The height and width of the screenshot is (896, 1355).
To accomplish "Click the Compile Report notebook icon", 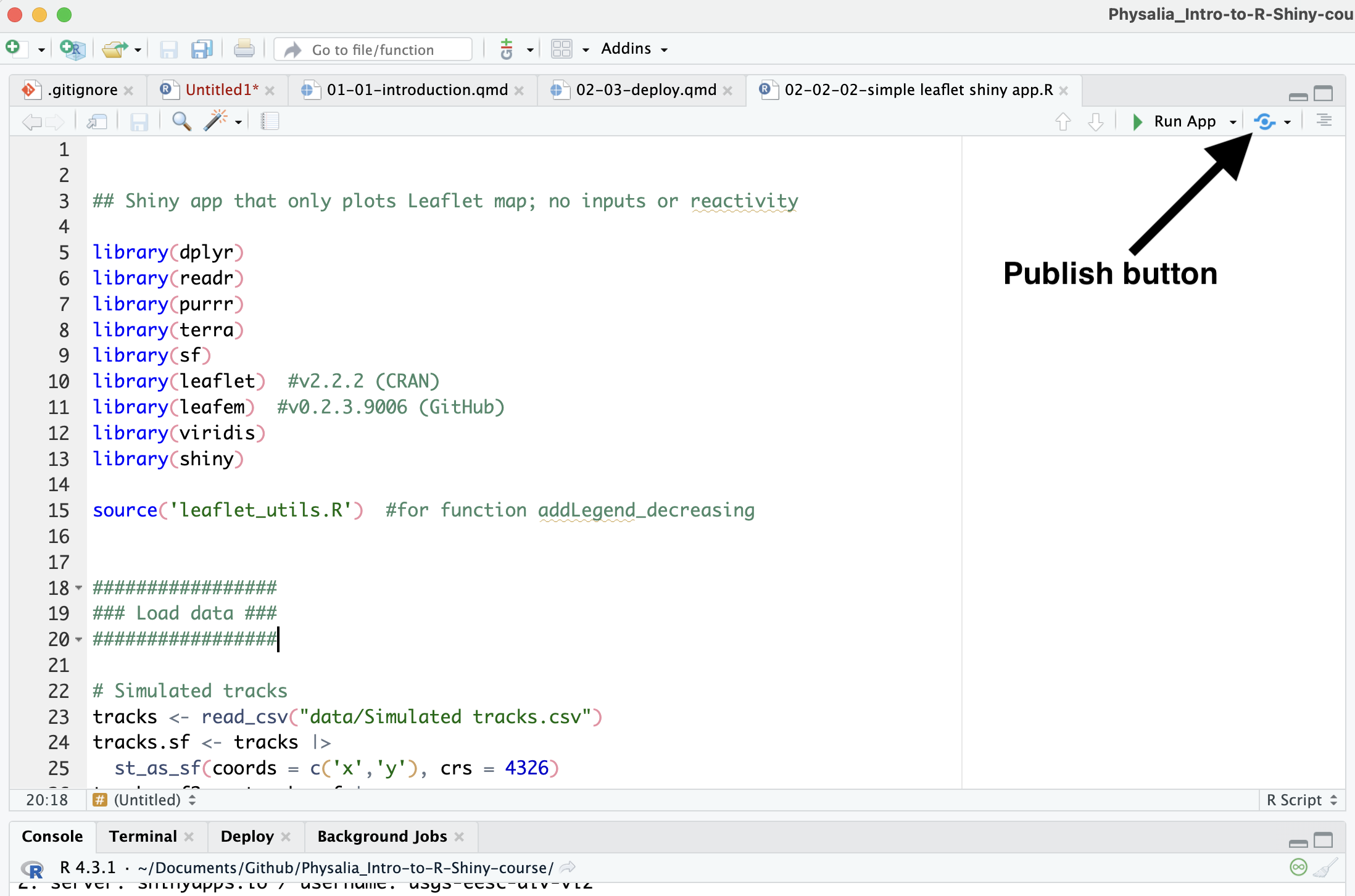I will pyautogui.click(x=270, y=121).
